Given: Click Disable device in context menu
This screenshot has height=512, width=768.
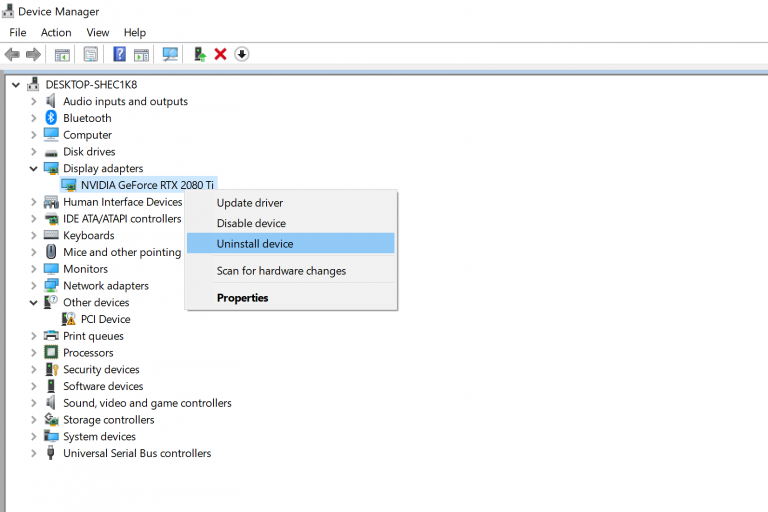Looking at the screenshot, I should click(x=251, y=223).
